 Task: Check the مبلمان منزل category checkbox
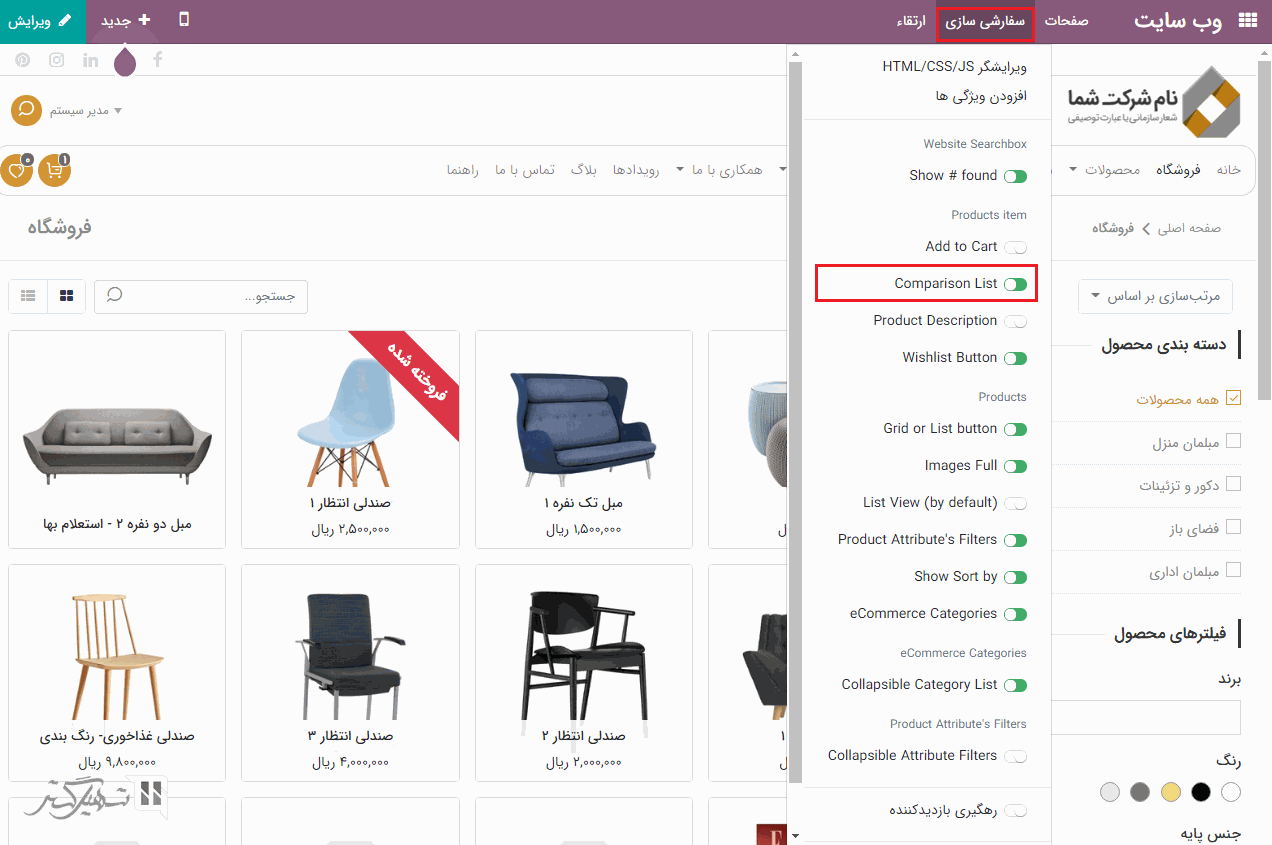[1233, 441]
